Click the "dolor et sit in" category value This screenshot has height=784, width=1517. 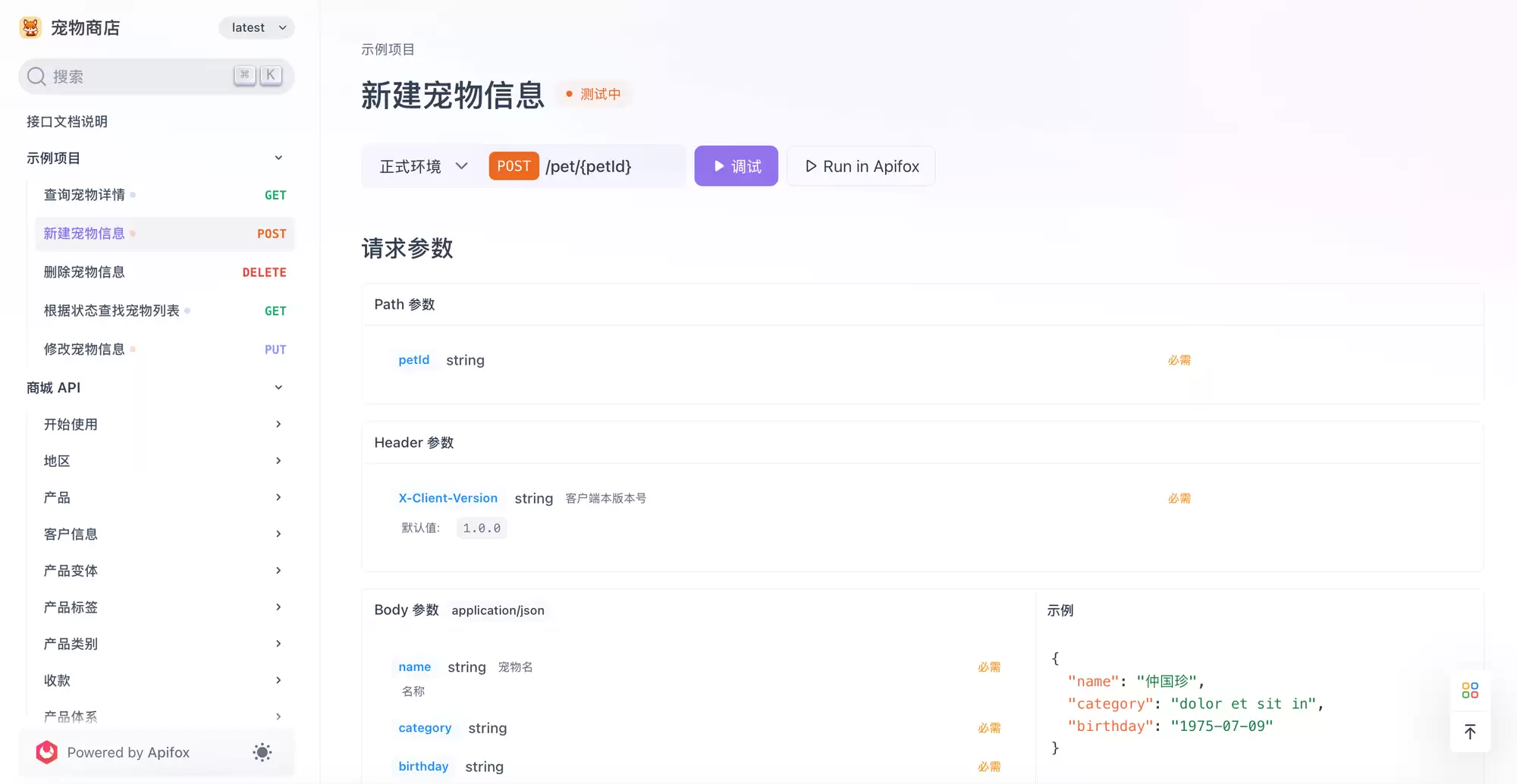pyautogui.click(x=1244, y=704)
